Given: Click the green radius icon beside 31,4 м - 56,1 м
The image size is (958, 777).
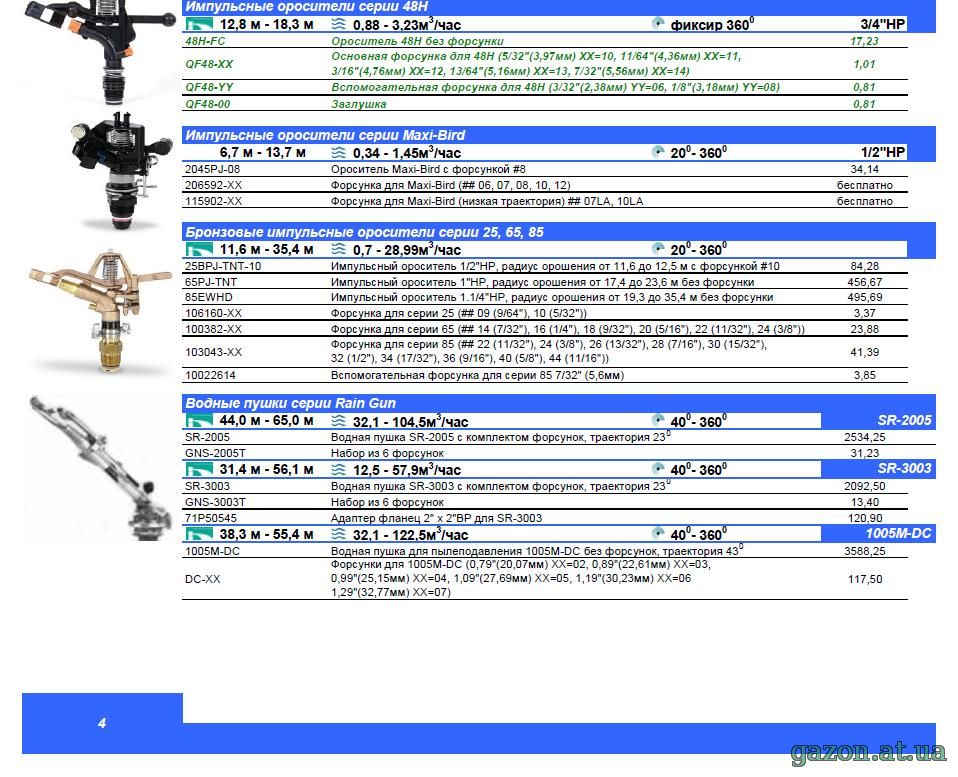Looking at the screenshot, I should pyautogui.click(x=199, y=470).
